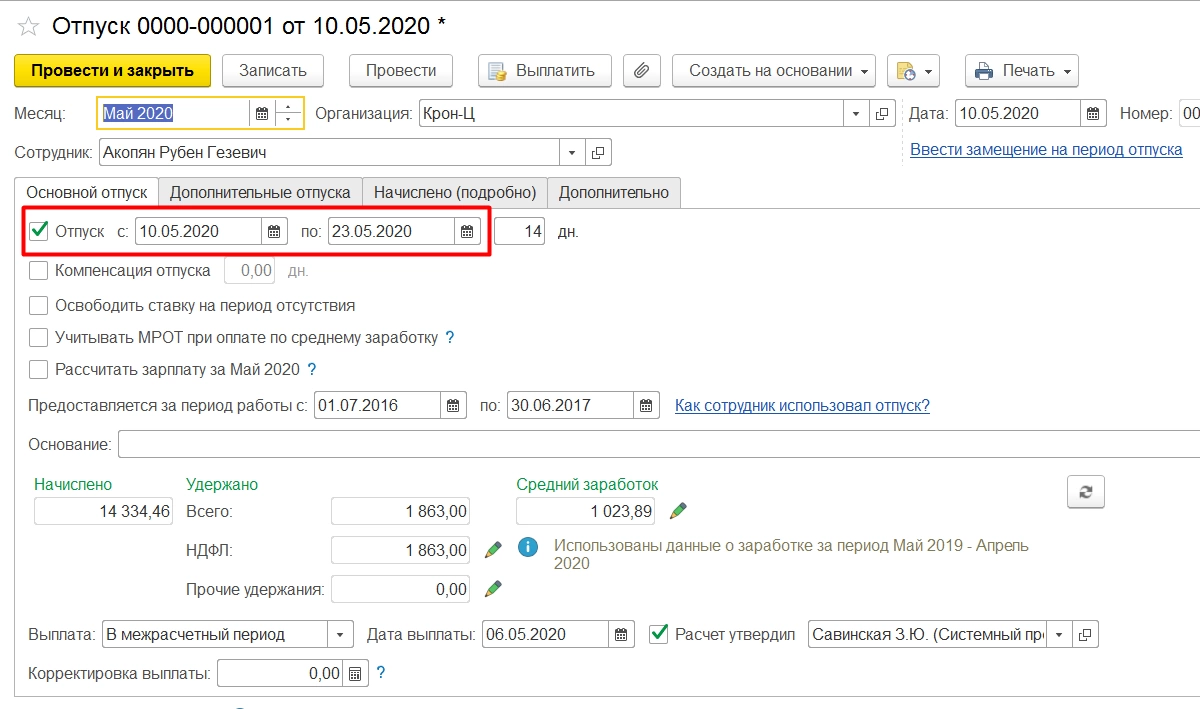Click the paperclip attachments icon
The width and height of the screenshot is (1200, 709).
tap(642, 71)
